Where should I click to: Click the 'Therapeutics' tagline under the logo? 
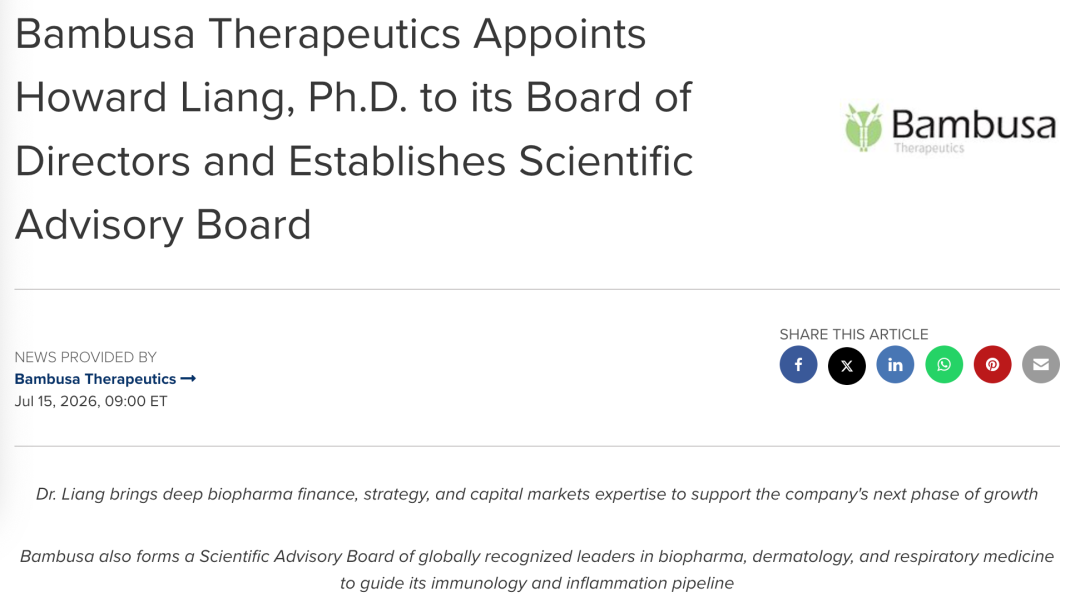coord(928,148)
